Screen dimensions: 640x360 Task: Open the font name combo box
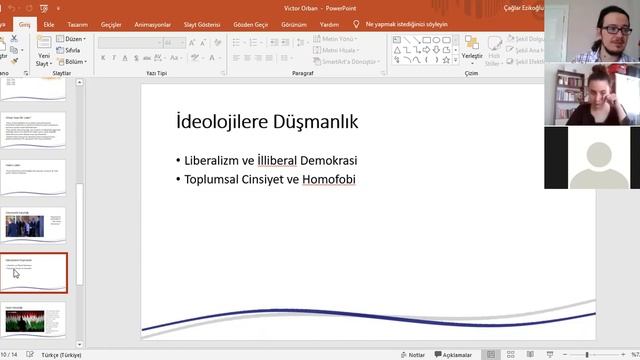(x=130, y=42)
